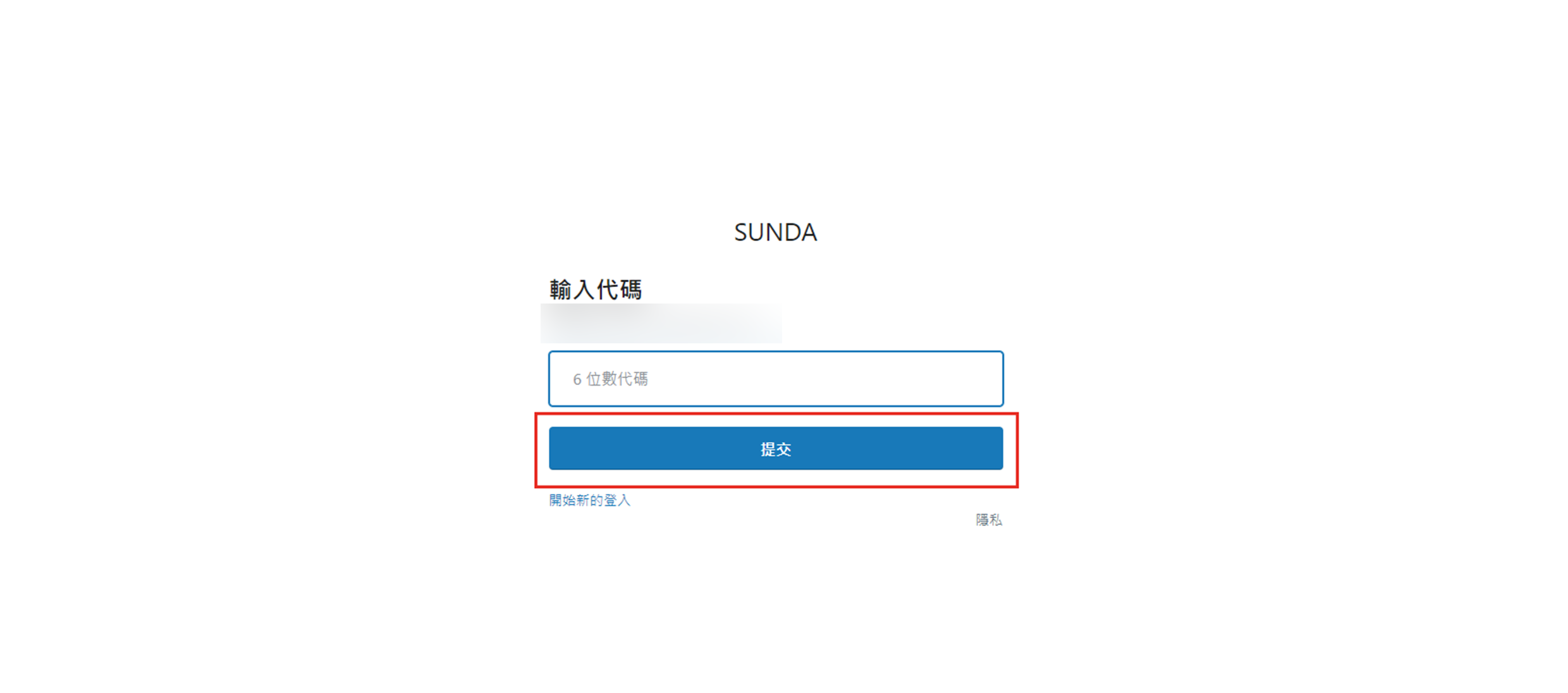Focus the six-digit verification code box
The width and height of the screenshot is (1568, 693).
tap(775, 379)
